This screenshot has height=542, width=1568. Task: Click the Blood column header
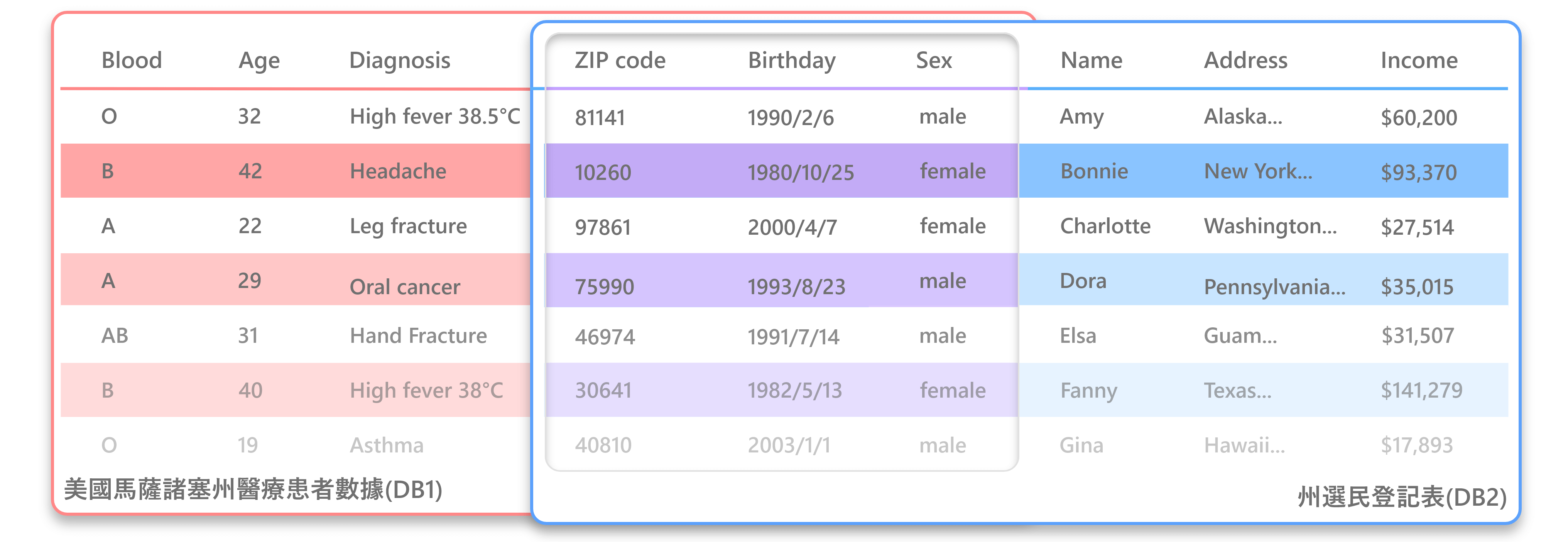(132, 60)
